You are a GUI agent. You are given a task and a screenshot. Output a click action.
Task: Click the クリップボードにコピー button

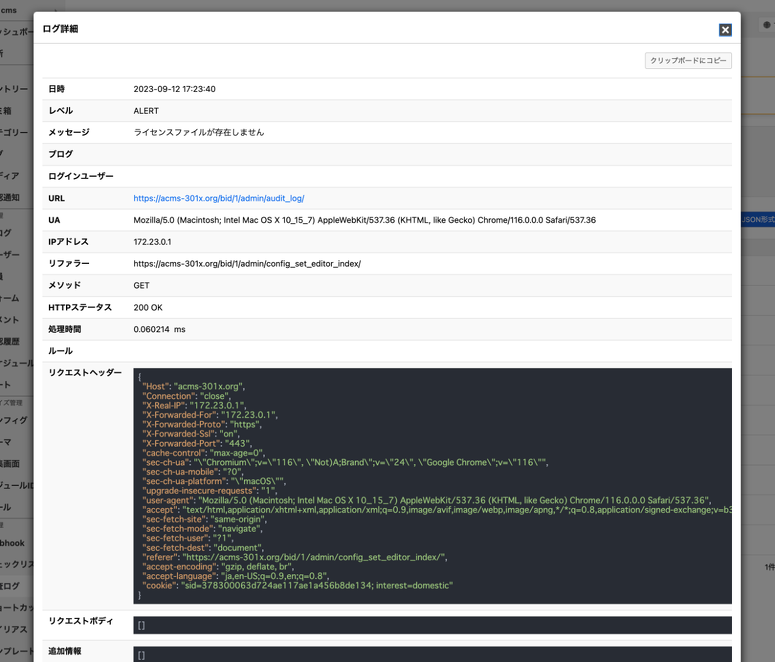688,61
